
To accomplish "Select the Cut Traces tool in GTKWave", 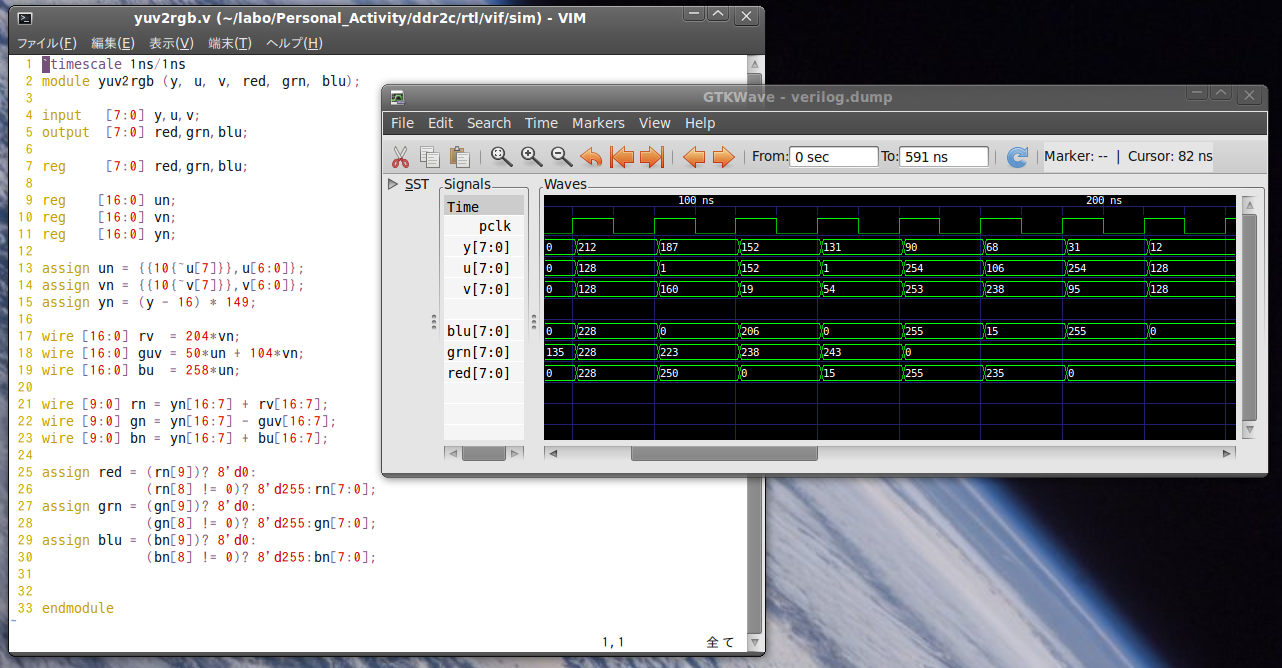I will tap(398, 156).
